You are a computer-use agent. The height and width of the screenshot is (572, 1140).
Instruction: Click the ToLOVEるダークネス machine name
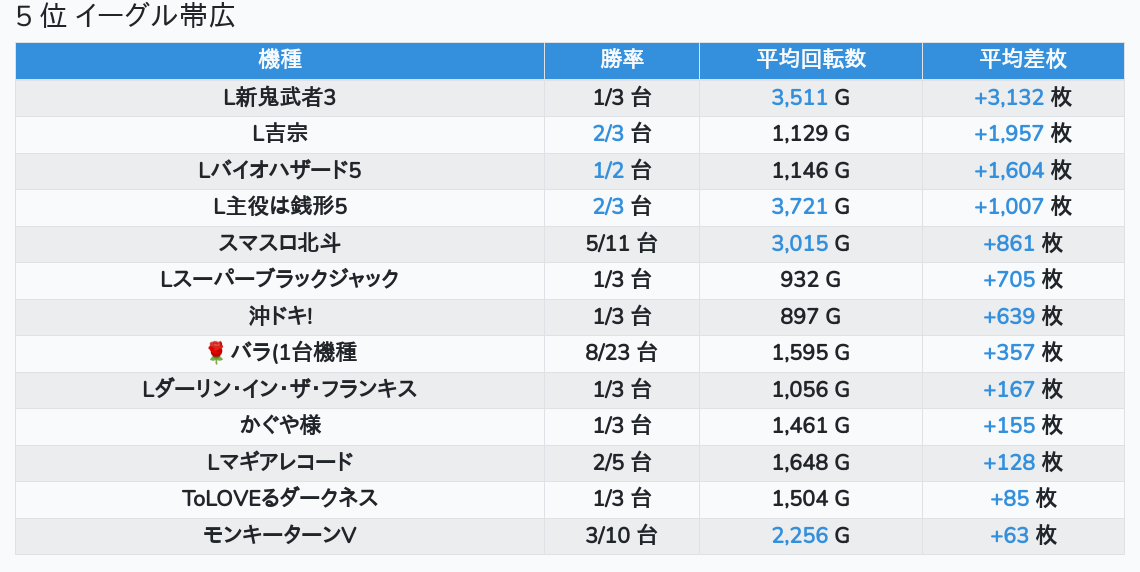[x=280, y=498]
